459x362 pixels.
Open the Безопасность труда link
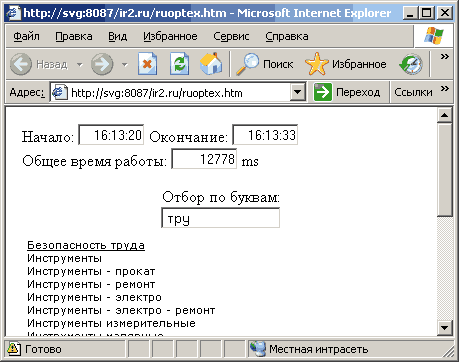point(86,245)
